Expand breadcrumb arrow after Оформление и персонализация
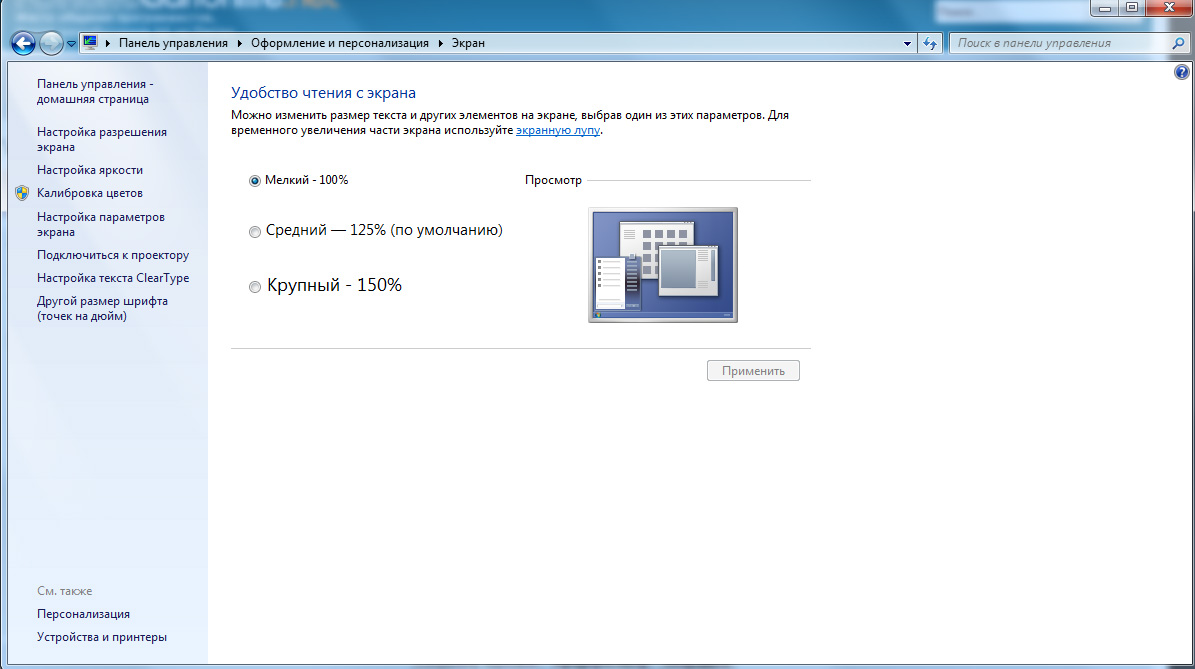 point(440,44)
